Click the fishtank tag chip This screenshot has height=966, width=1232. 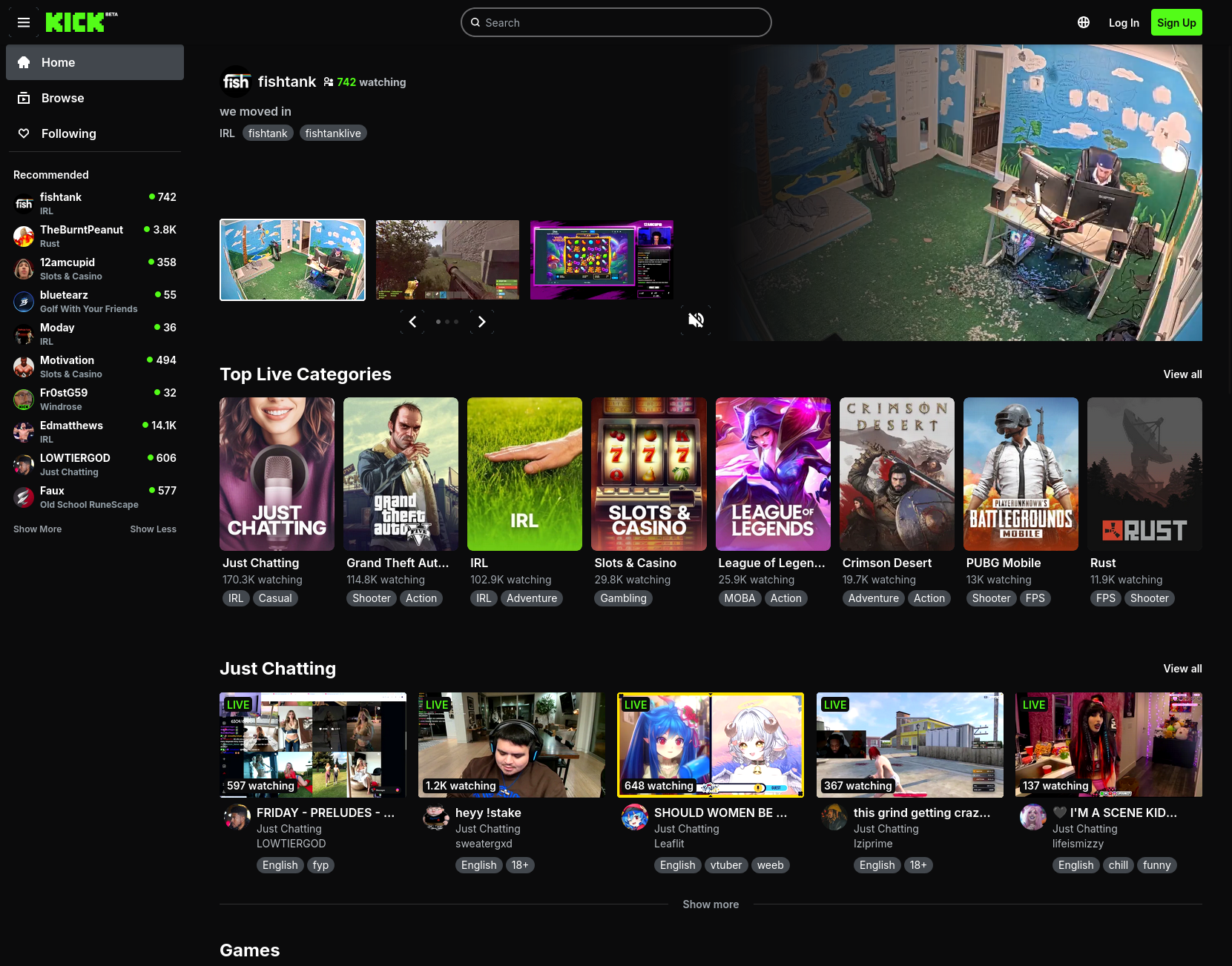click(x=268, y=133)
